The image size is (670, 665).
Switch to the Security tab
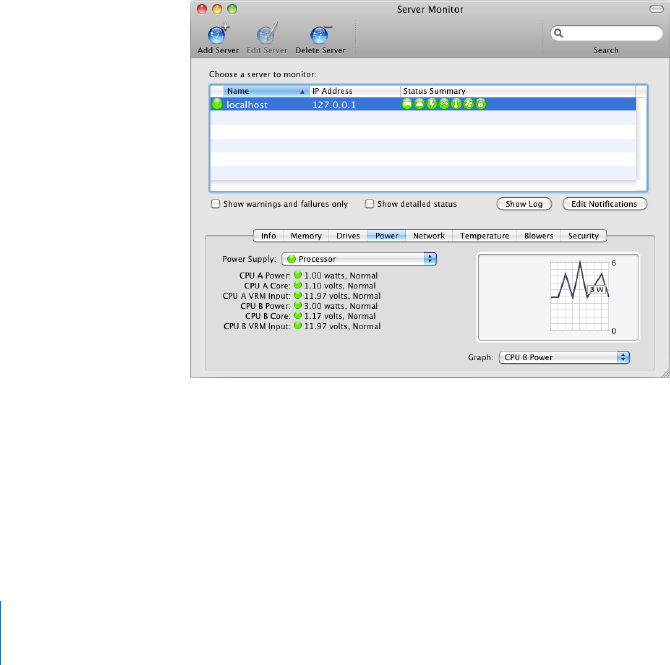pyautogui.click(x=583, y=236)
